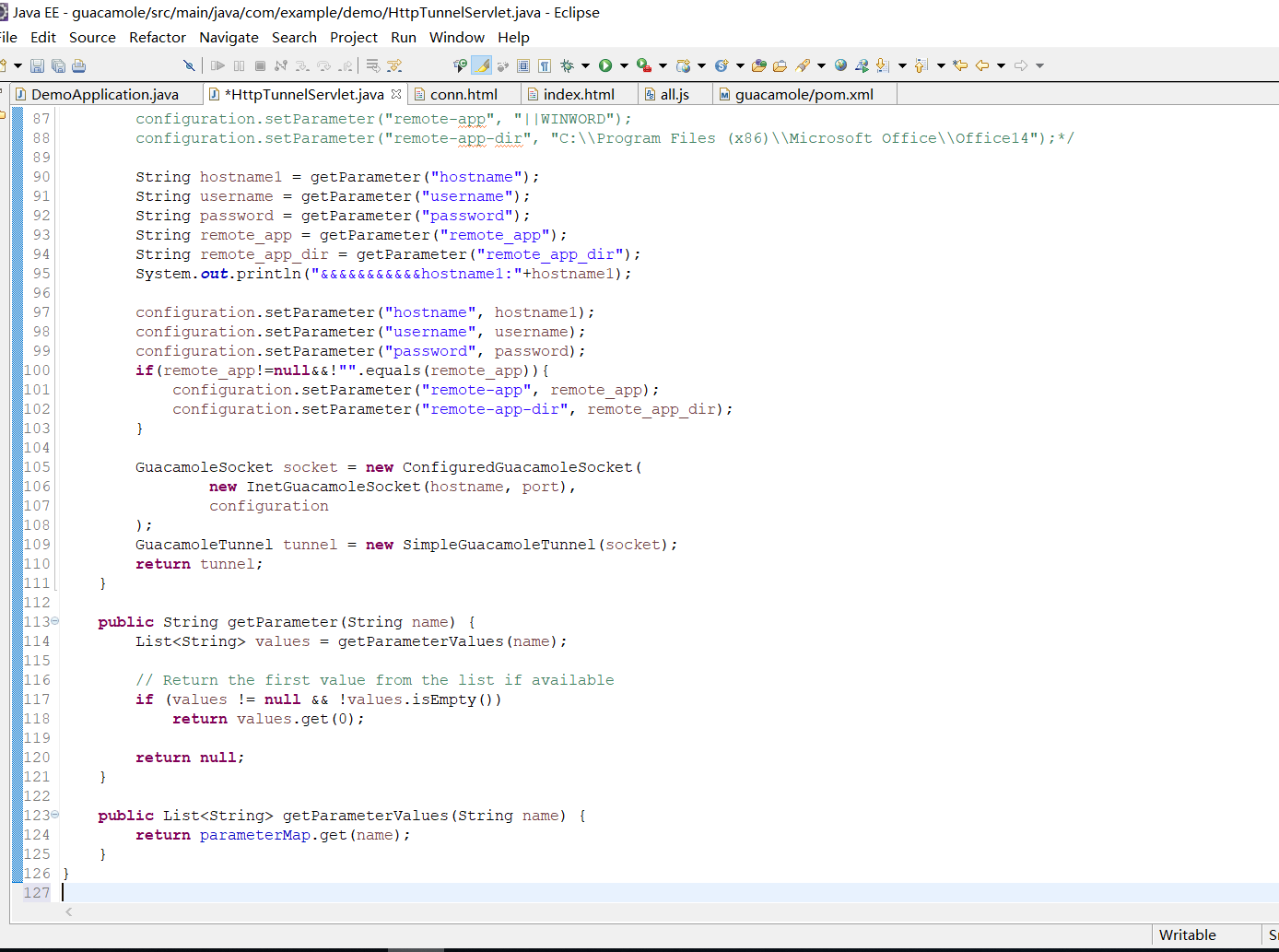
Task: Open the Window menu
Action: [457, 37]
